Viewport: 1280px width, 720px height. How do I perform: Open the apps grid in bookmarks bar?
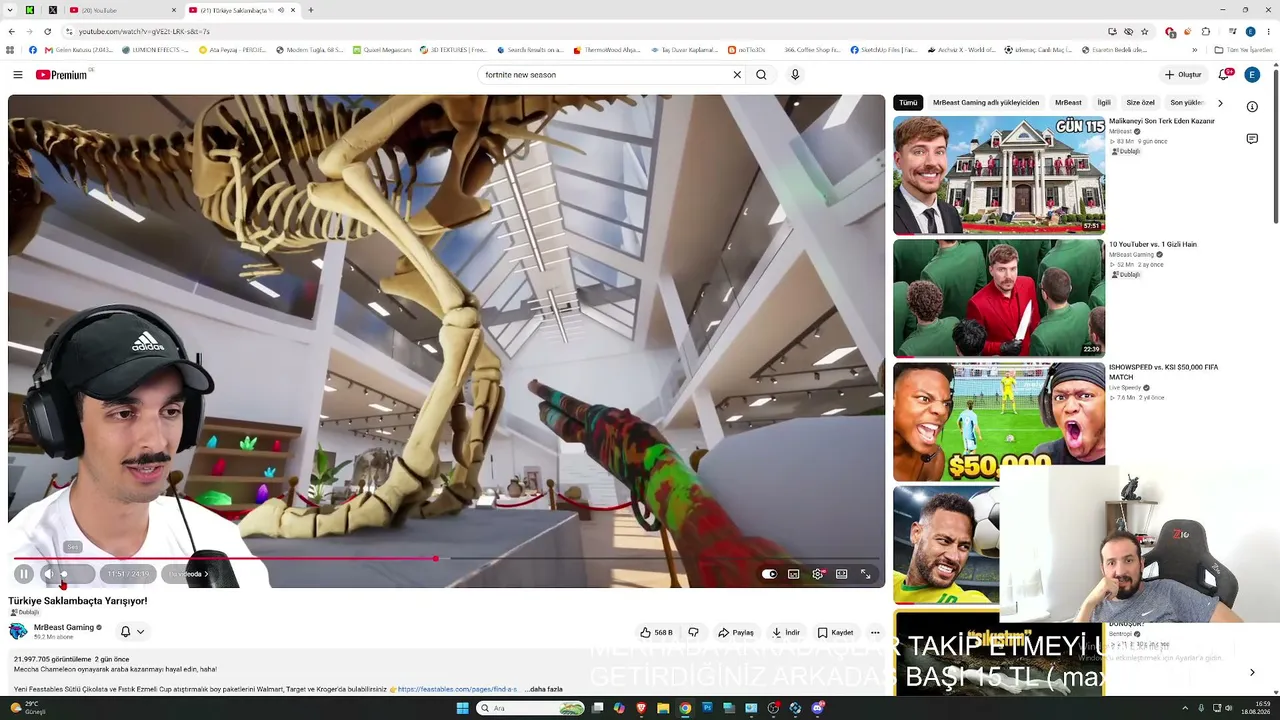tap(10, 50)
